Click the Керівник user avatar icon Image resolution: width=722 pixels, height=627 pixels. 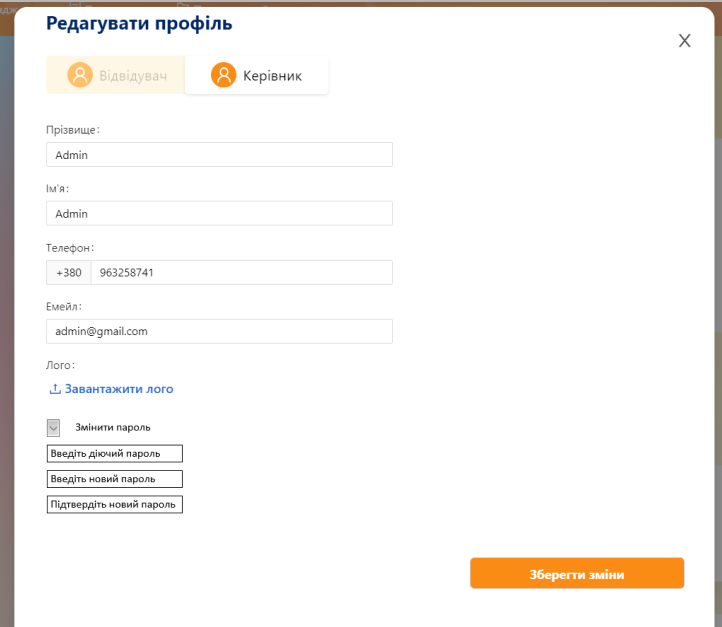click(223, 75)
